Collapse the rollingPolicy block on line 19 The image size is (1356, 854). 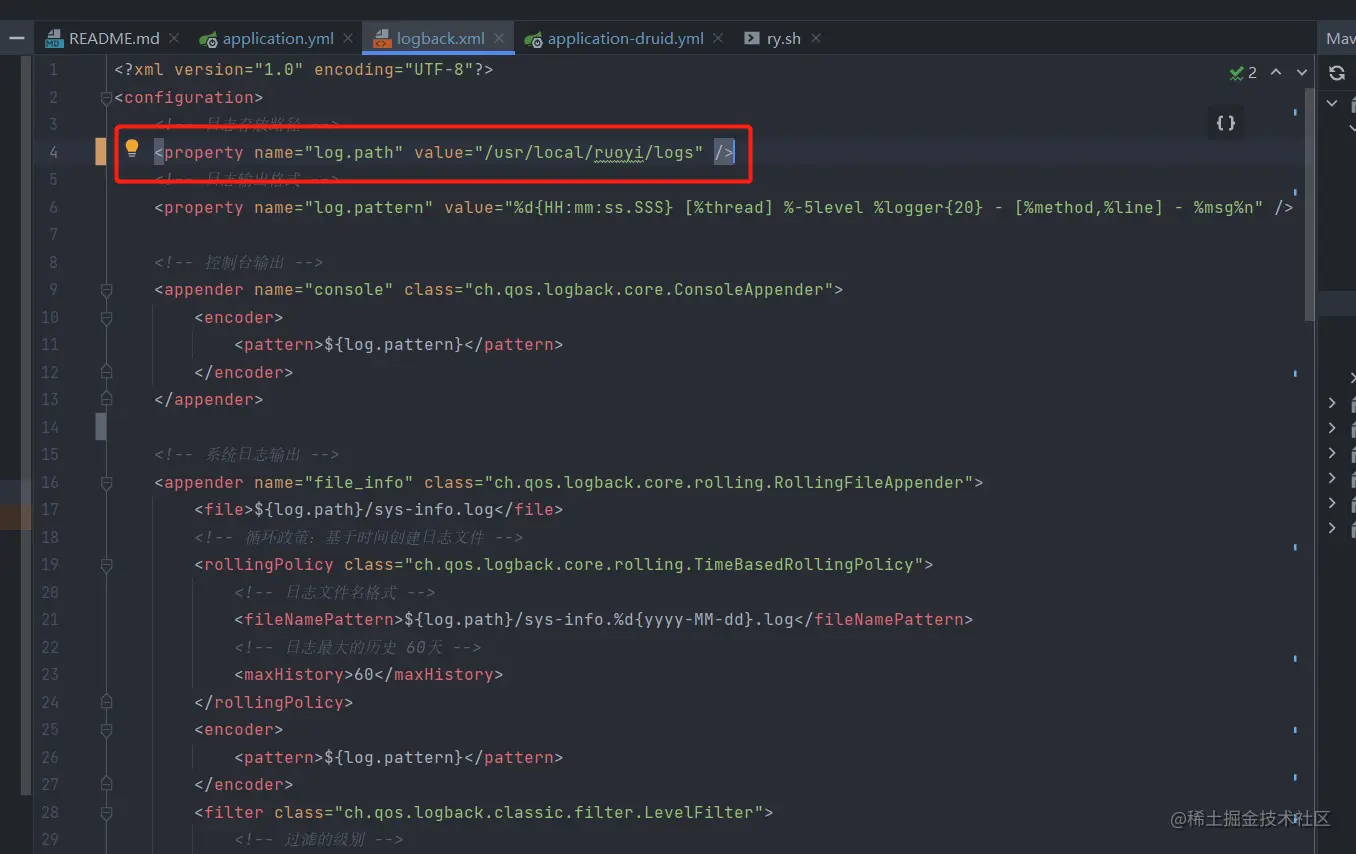pyautogui.click(x=106, y=565)
